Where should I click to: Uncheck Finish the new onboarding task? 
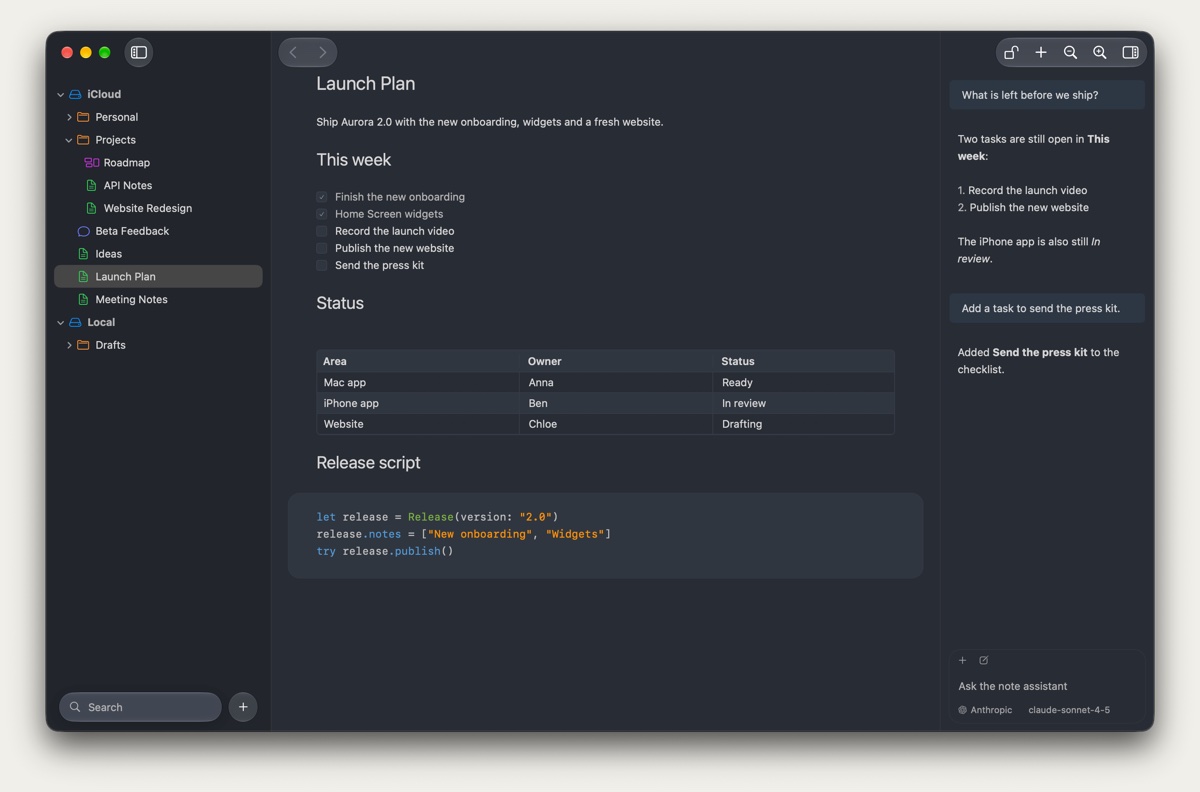click(x=322, y=197)
